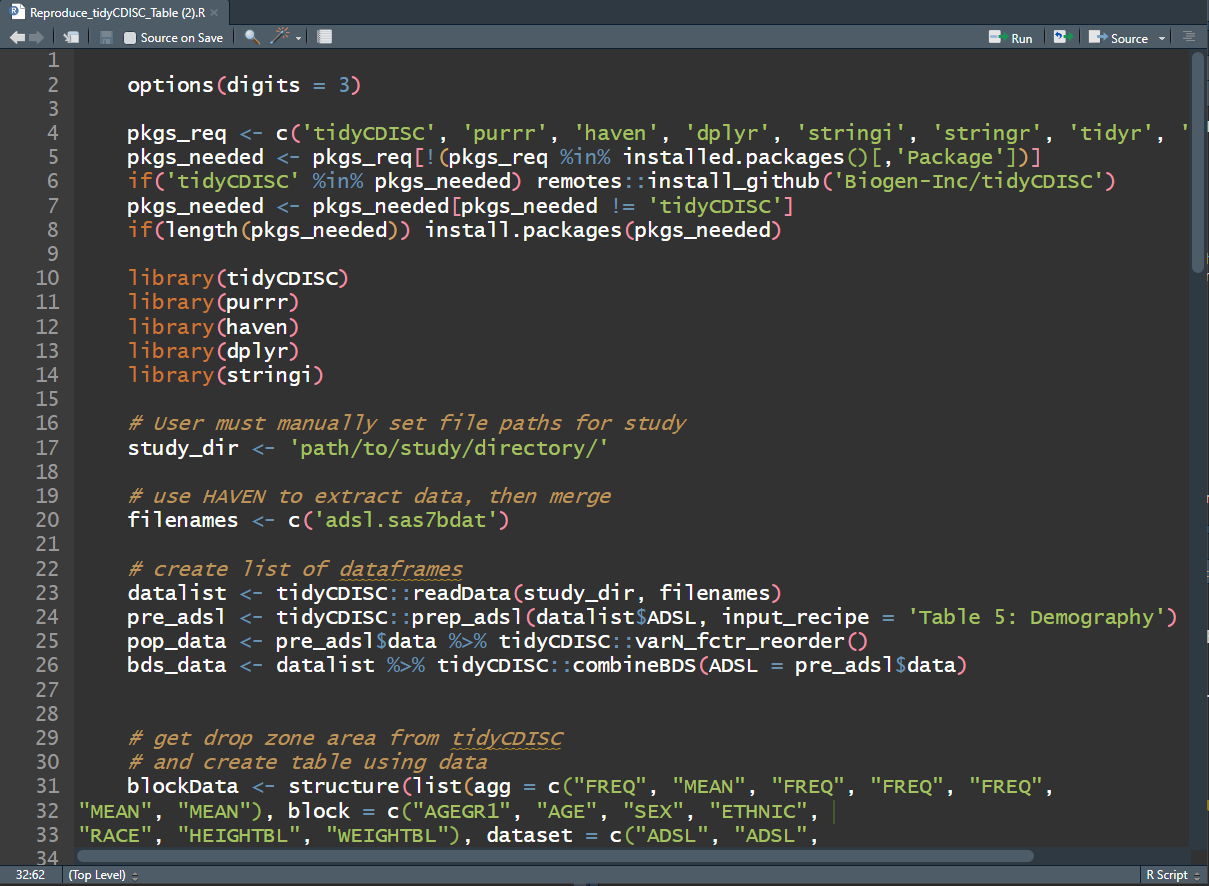Expand the code tools dropdown arrow
1209x886 pixels.
click(x=298, y=38)
